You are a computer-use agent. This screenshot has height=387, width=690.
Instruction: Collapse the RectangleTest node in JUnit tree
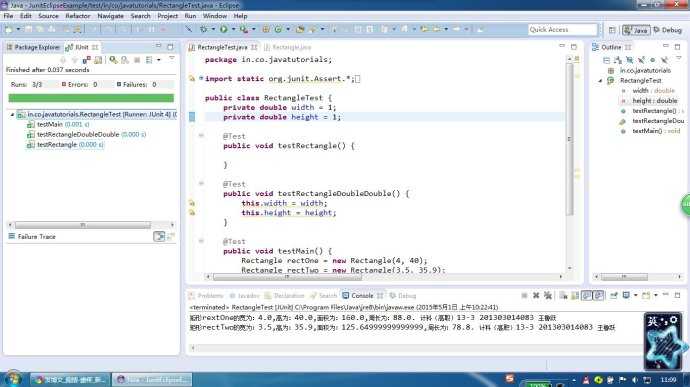[12, 114]
